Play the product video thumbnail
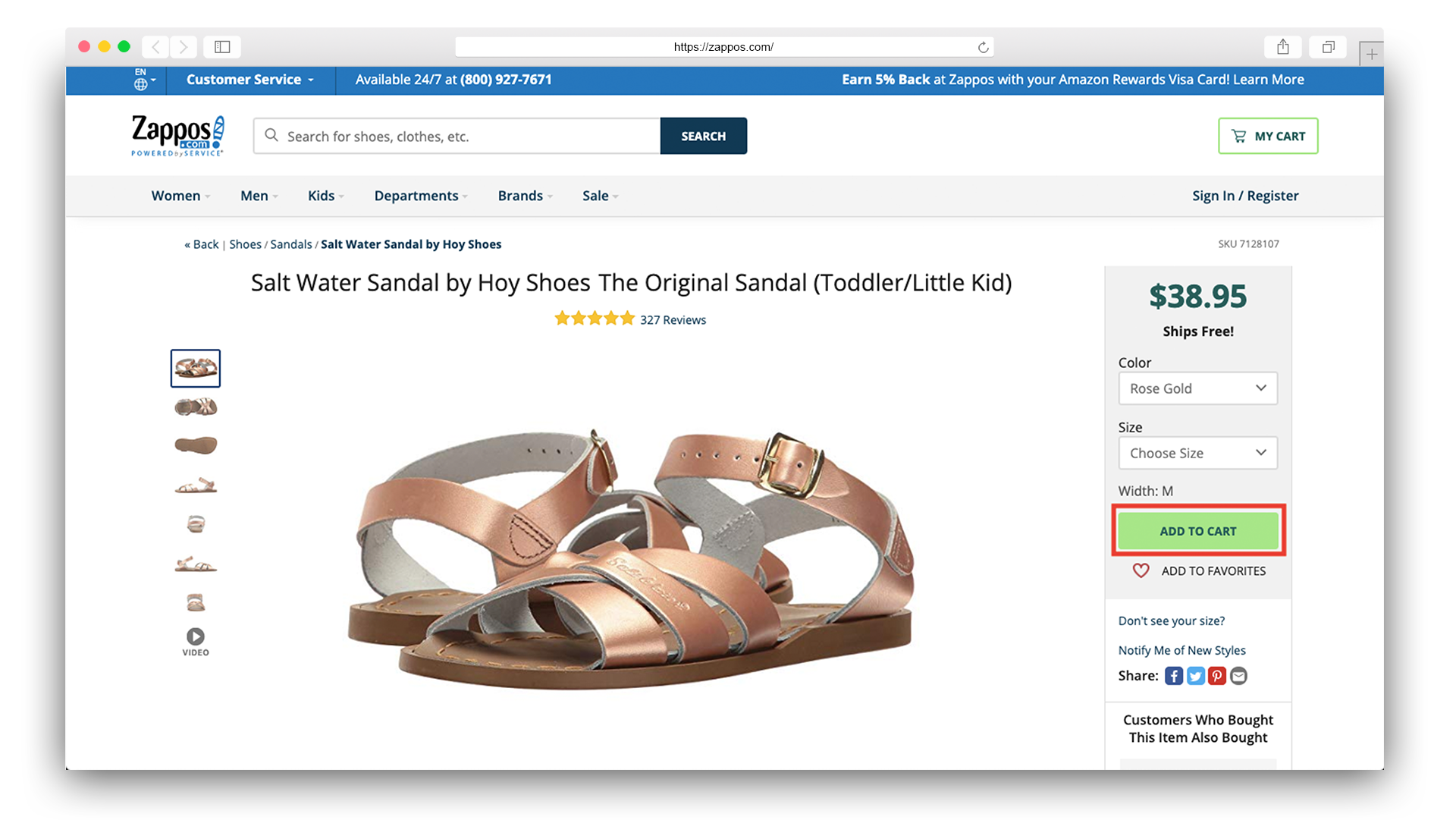Screen dimensions: 1456x820 click(195, 636)
